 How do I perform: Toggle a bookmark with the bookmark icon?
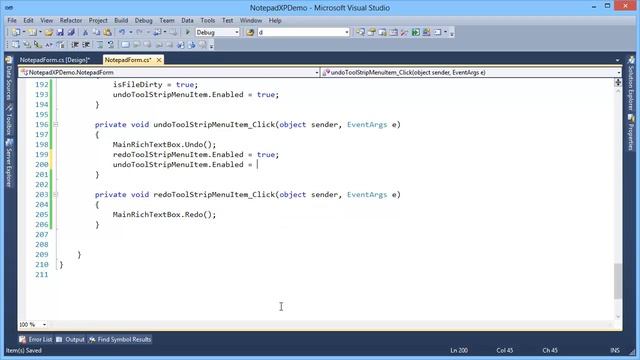pyautogui.click(x=125, y=44)
